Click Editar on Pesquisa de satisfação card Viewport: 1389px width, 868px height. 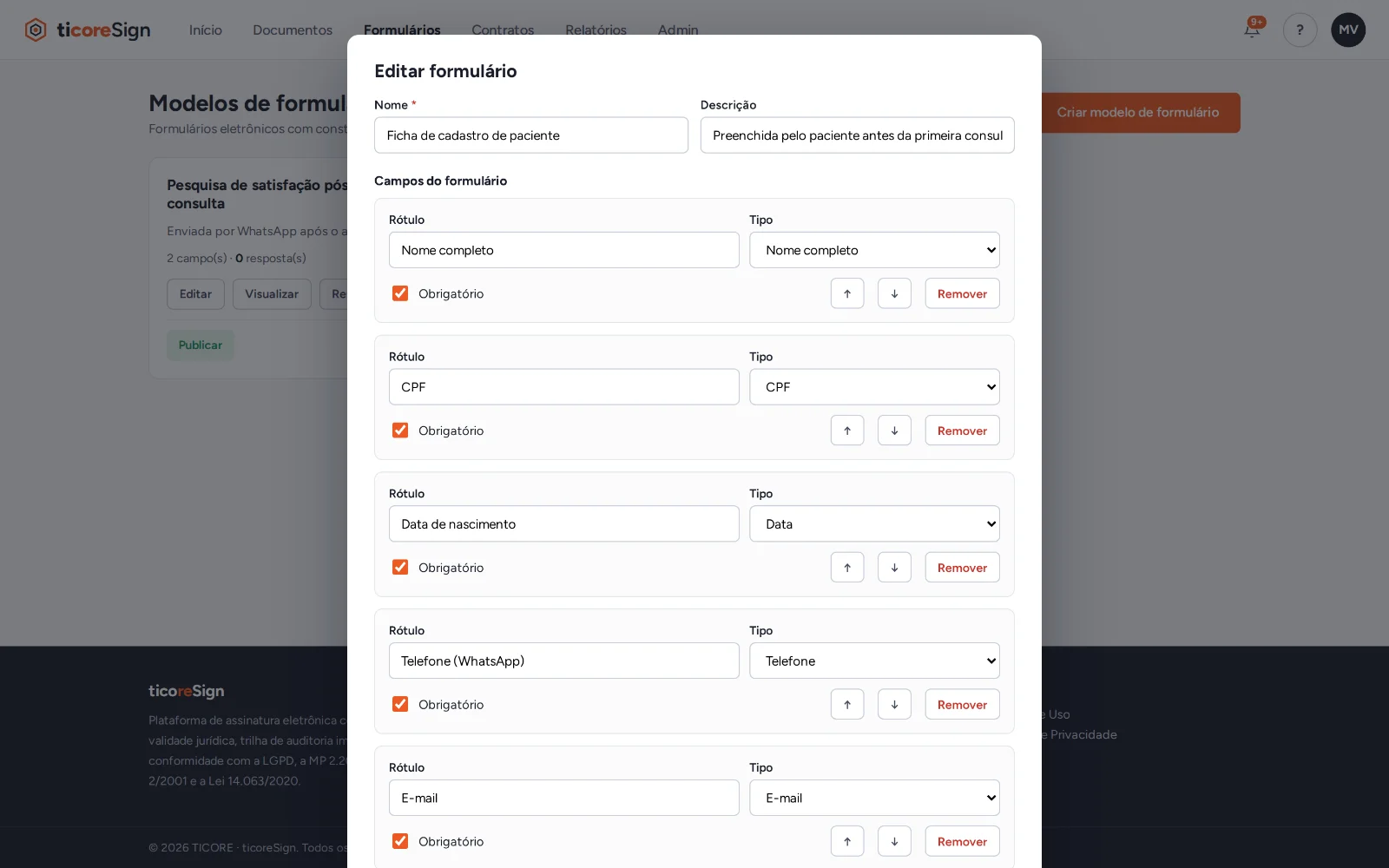[195, 294]
